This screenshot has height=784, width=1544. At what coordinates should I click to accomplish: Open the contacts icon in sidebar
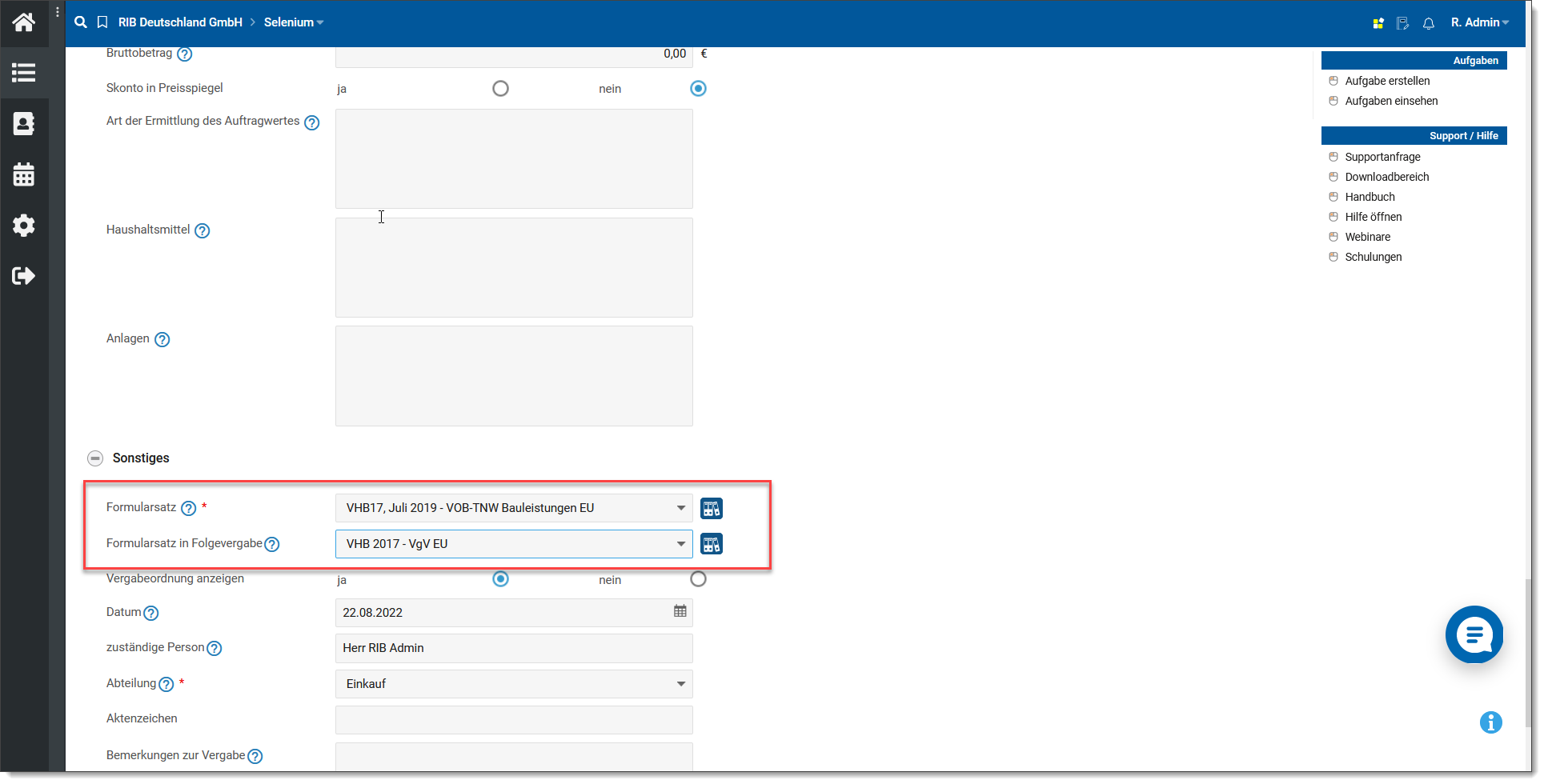[x=24, y=124]
